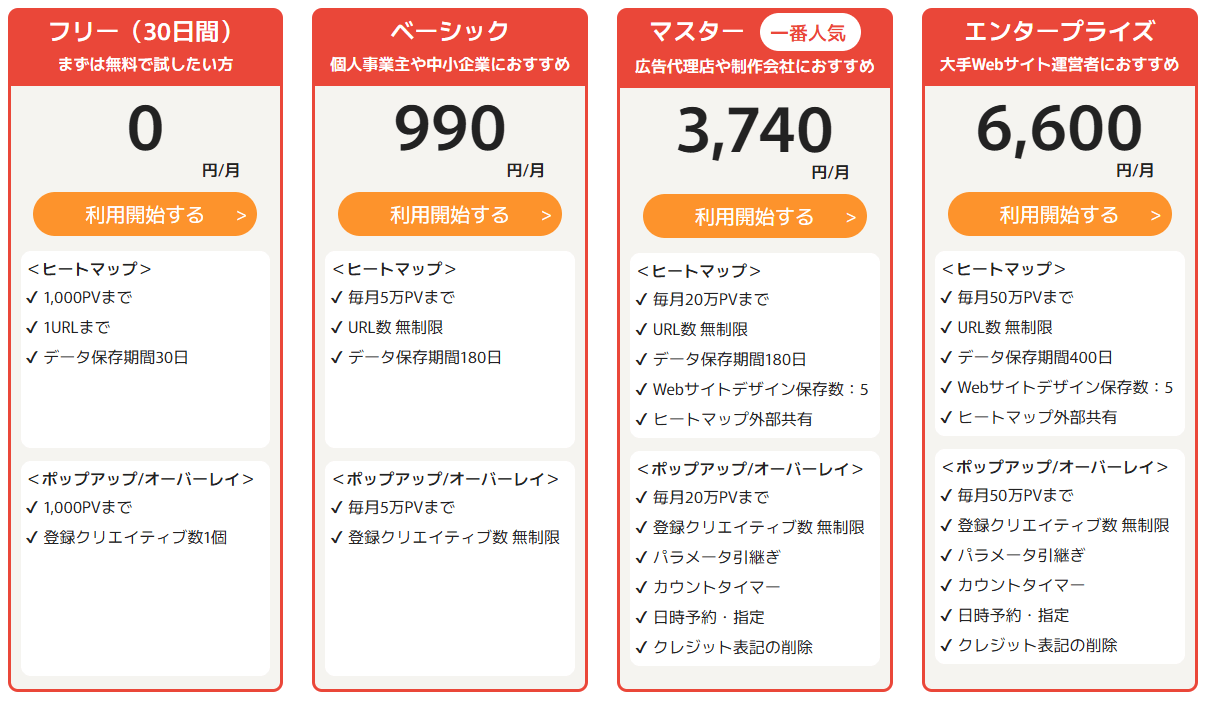Image resolution: width=1209 pixels, height=701 pixels.
Task: Click the checkmark before 登録クリエイティブ数1個
Action: (x=32, y=537)
